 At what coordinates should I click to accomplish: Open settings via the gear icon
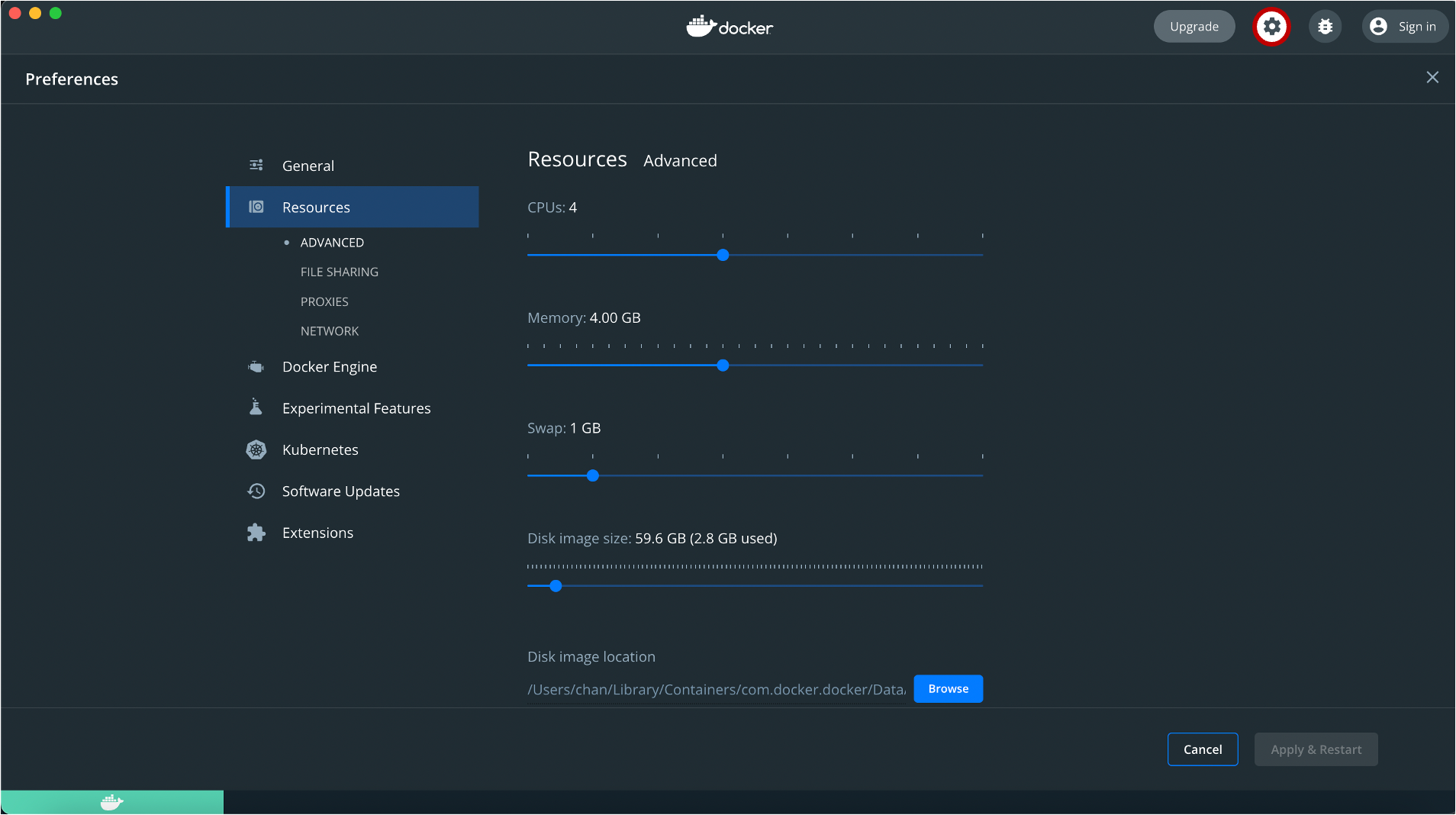pos(1271,27)
